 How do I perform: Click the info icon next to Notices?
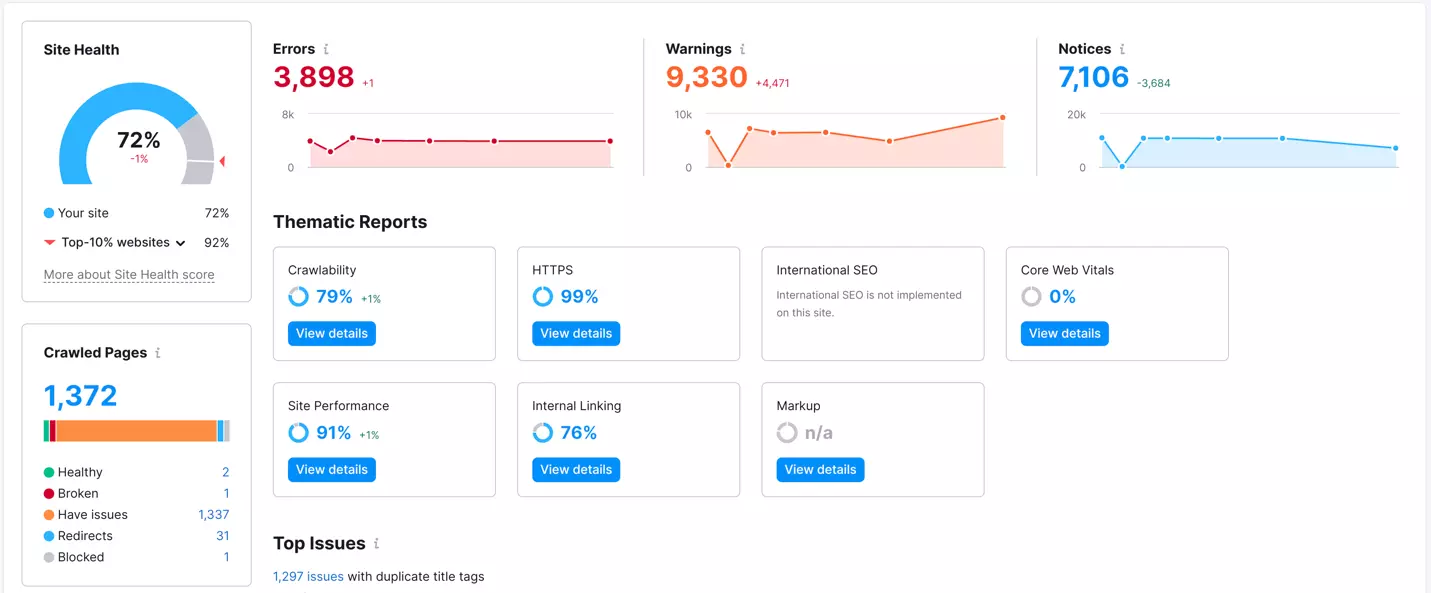1122,49
